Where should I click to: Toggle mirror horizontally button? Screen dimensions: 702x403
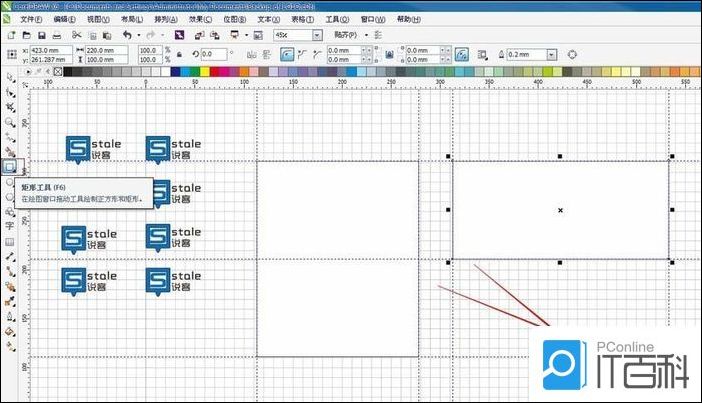tap(252, 55)
